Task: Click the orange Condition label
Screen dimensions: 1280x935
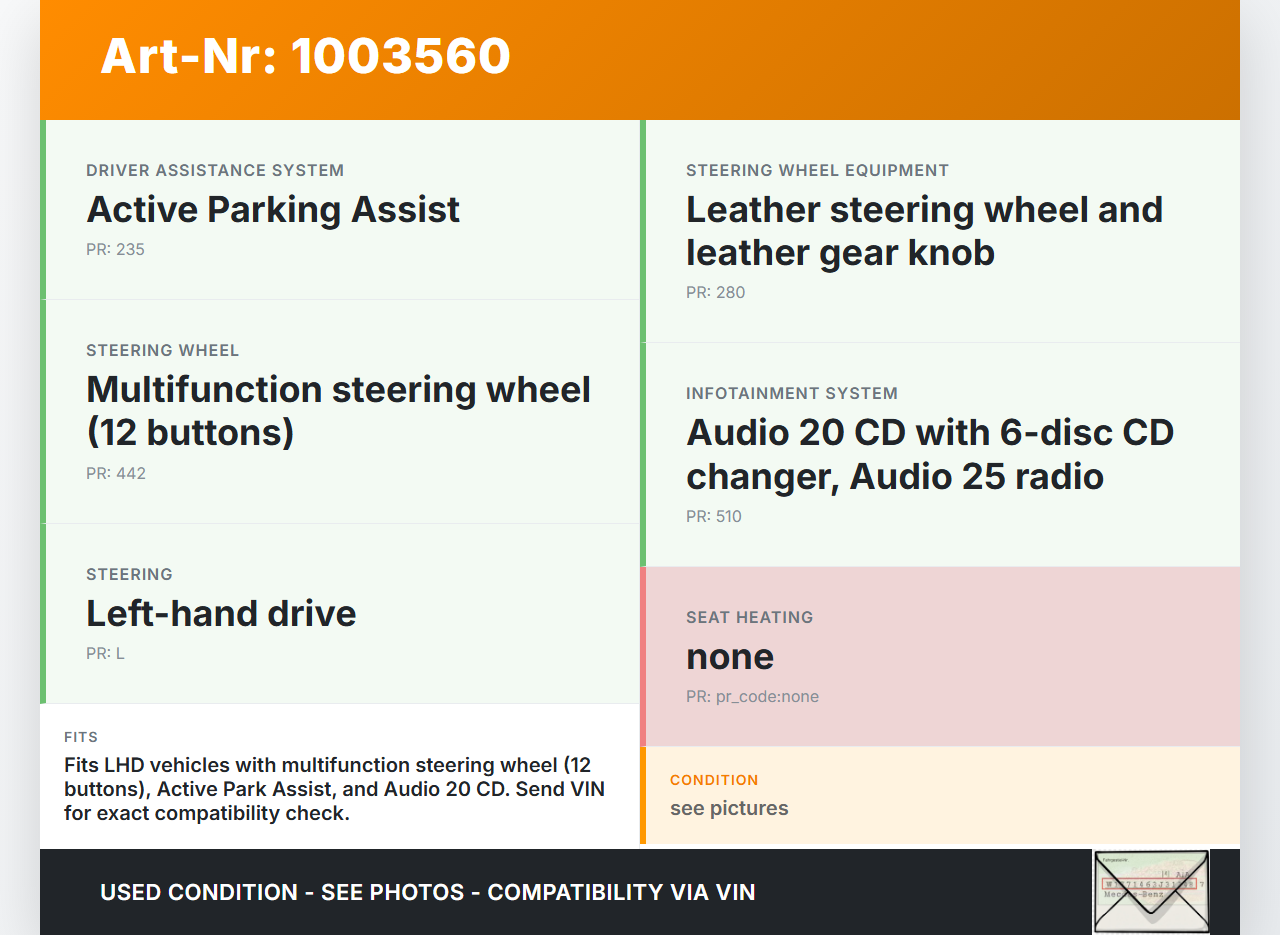Action: (714, 780)
